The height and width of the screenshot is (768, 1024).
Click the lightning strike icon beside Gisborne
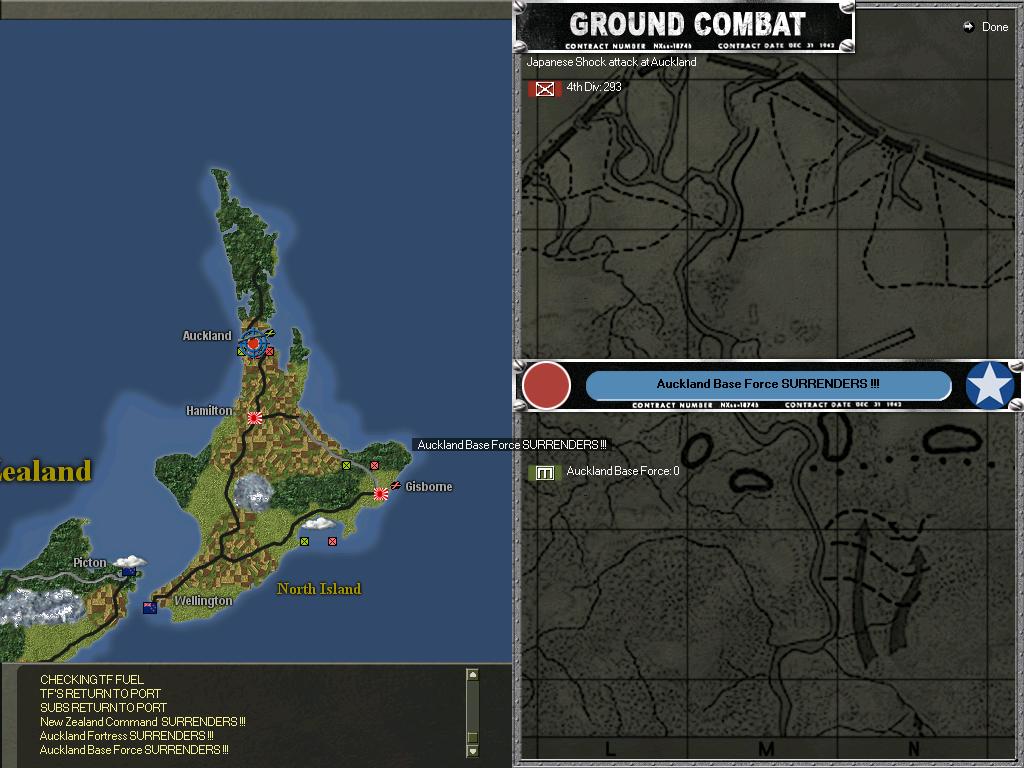coord(396,486)
